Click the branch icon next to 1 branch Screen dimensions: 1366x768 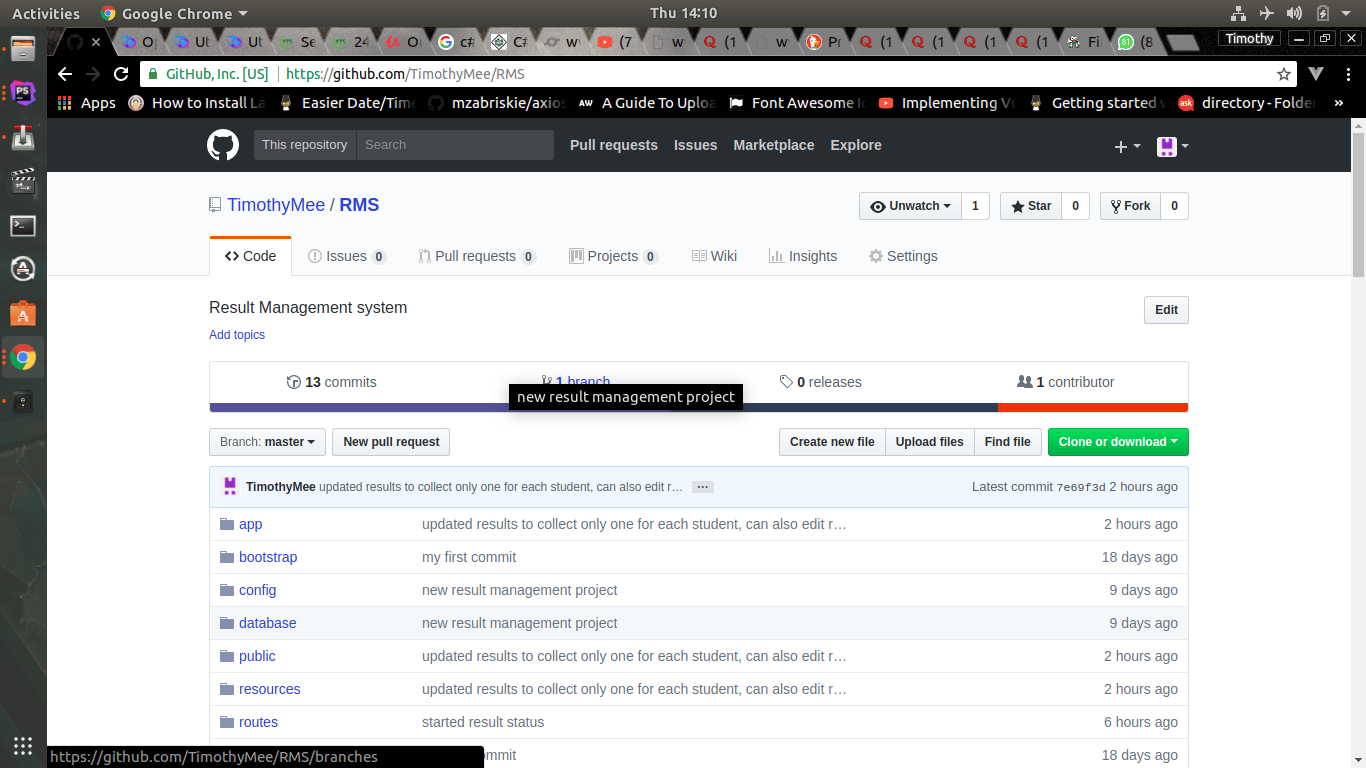click(547, 381)
